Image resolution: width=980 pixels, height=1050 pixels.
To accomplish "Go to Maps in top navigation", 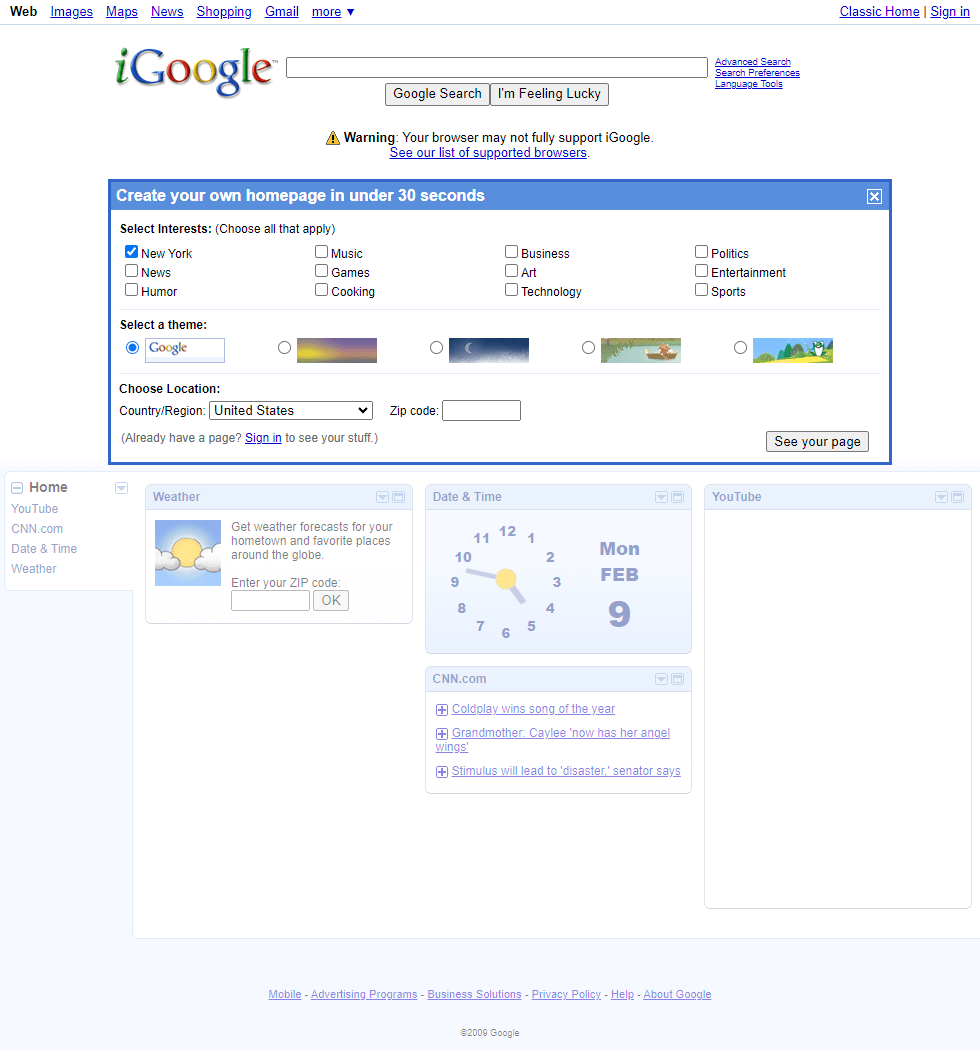I will pyautogui.click(x=122, y=11).
